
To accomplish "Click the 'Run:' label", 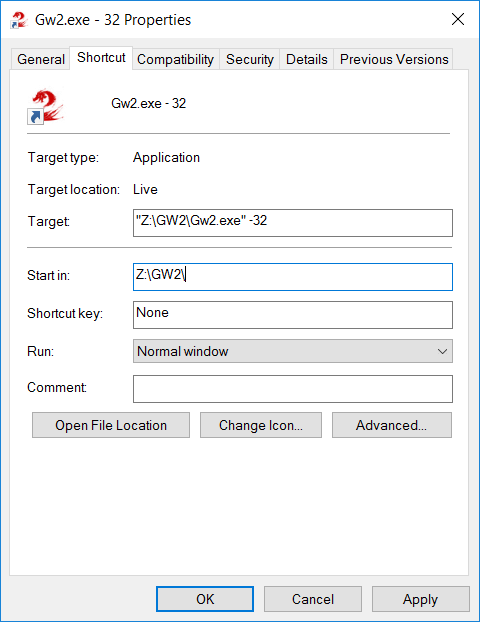I will (x=40, y=351).
